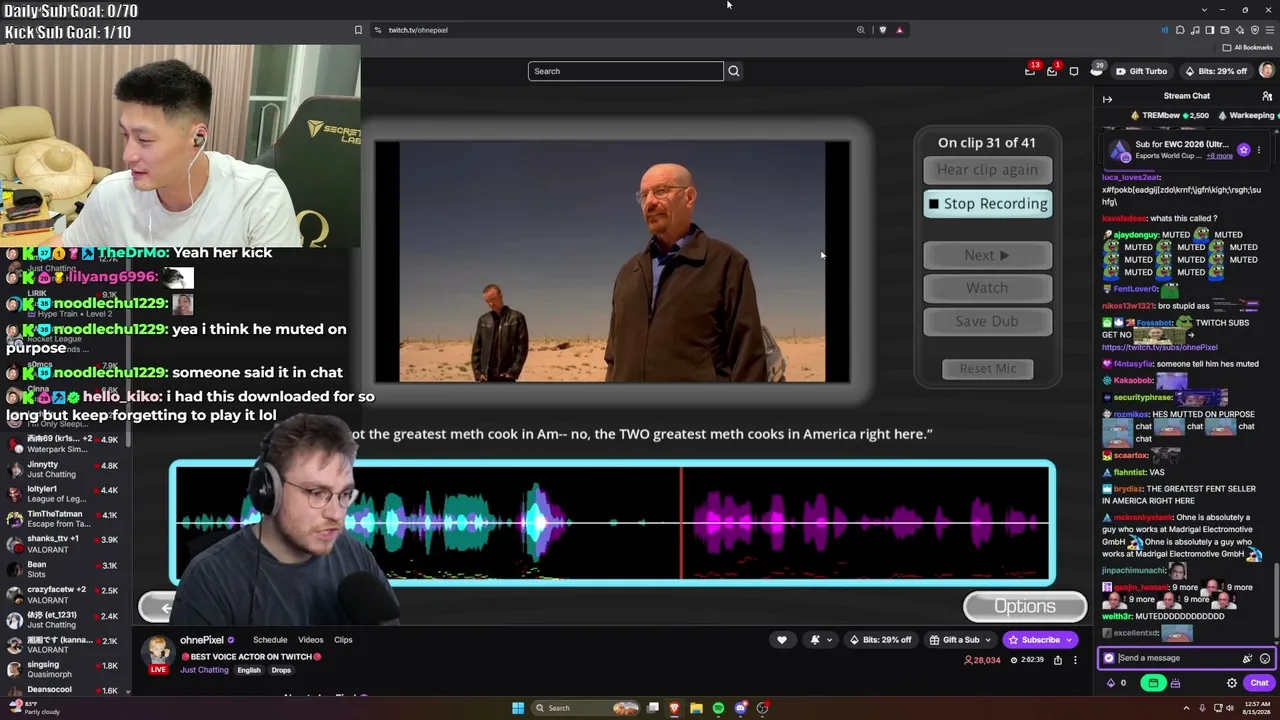Open chat settings gear icon
The height and width of the screenshot is (720, 1280).
(x=1232, y=683)
